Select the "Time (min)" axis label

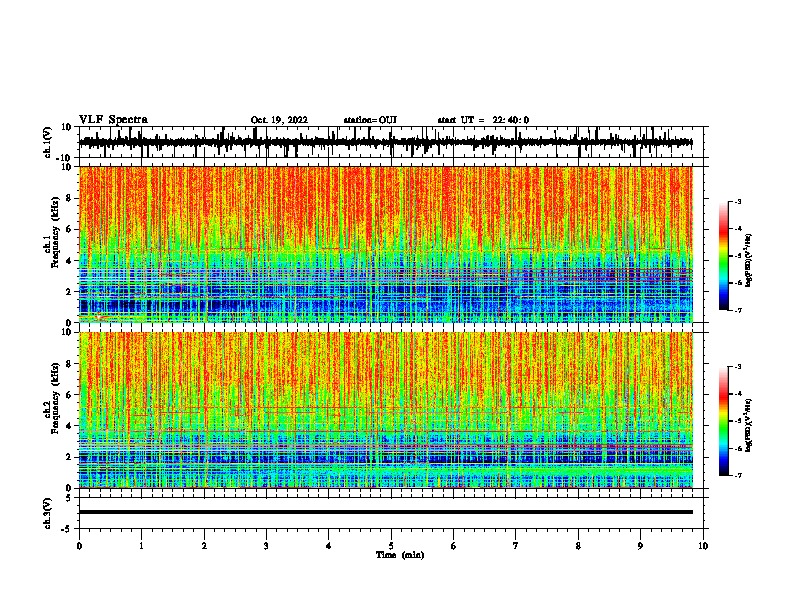(x=400, y=555)
